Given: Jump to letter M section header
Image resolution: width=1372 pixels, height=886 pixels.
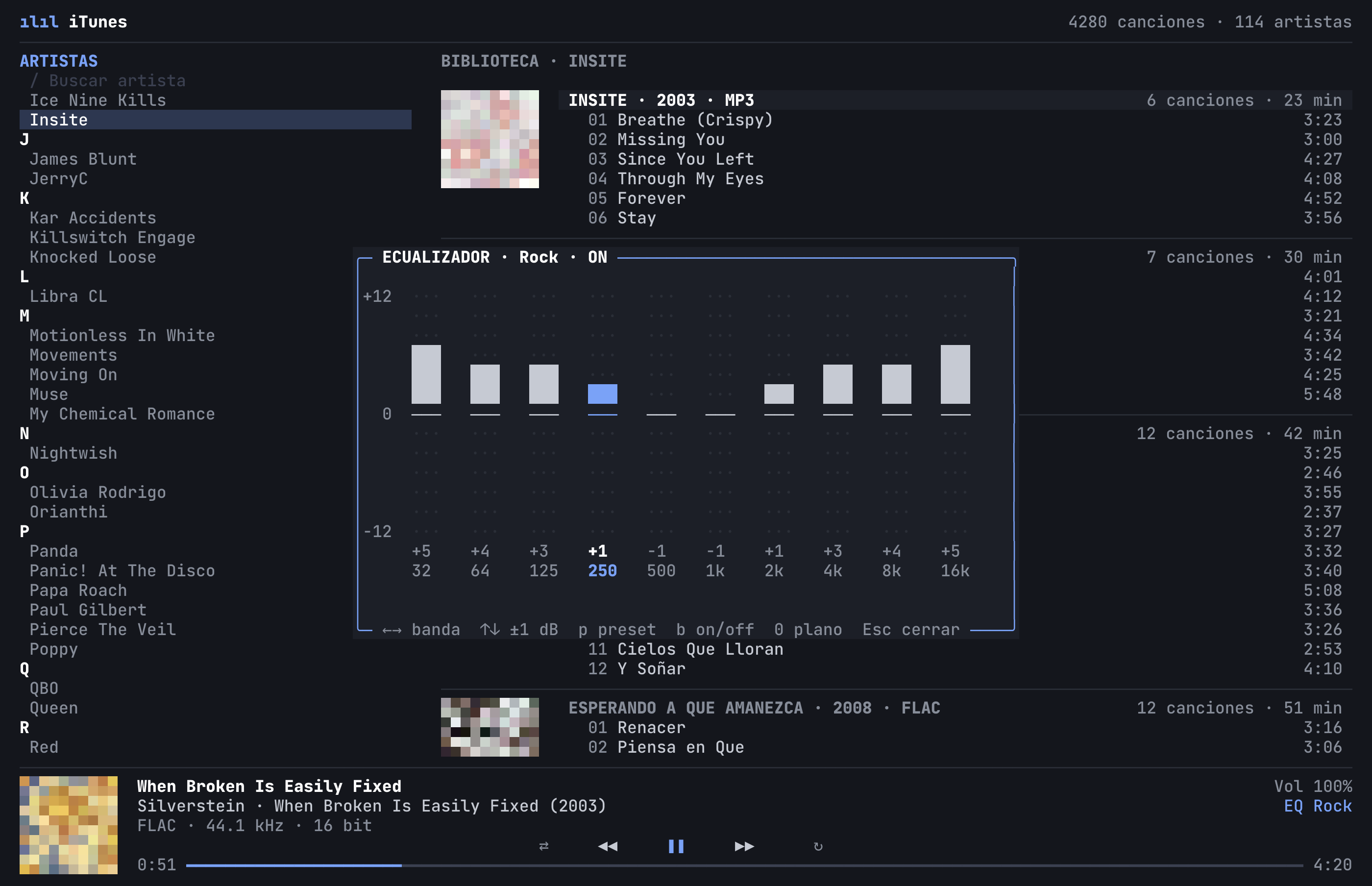Looking at the screenshot, I should point(24,316).
